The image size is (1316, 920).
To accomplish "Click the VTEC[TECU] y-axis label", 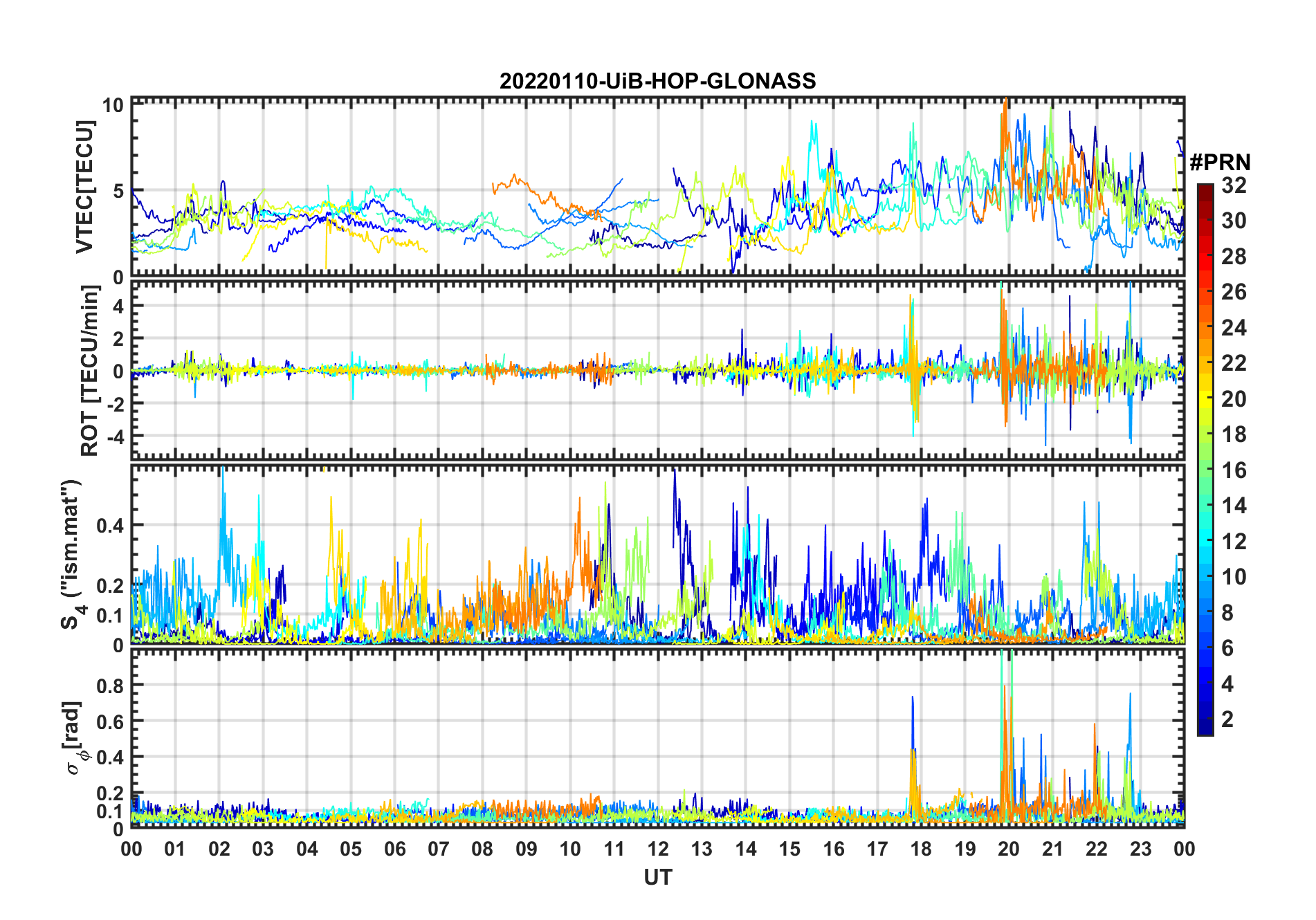I will (84, 187).
